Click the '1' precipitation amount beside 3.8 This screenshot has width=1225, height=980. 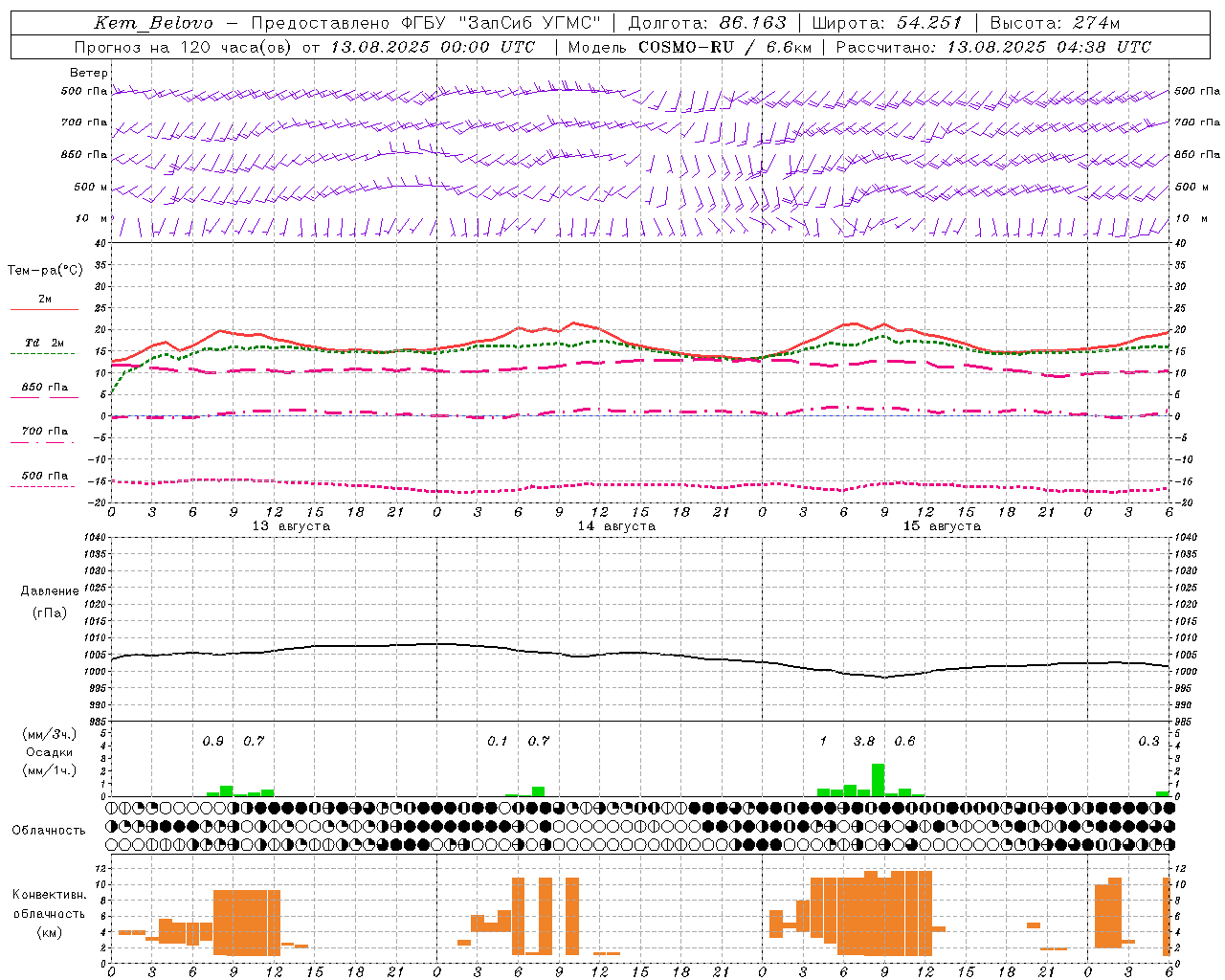(x=823, y=742)
